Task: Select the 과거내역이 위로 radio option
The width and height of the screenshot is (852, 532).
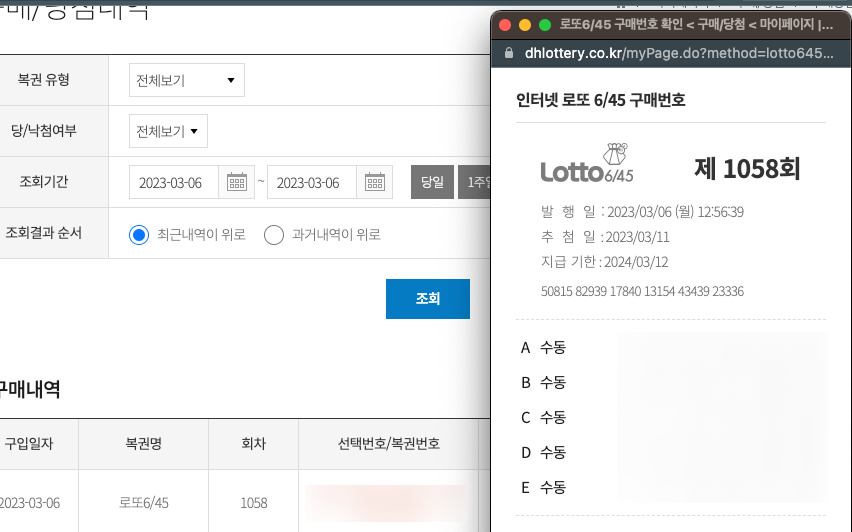Action: click(x=274, y=235)
